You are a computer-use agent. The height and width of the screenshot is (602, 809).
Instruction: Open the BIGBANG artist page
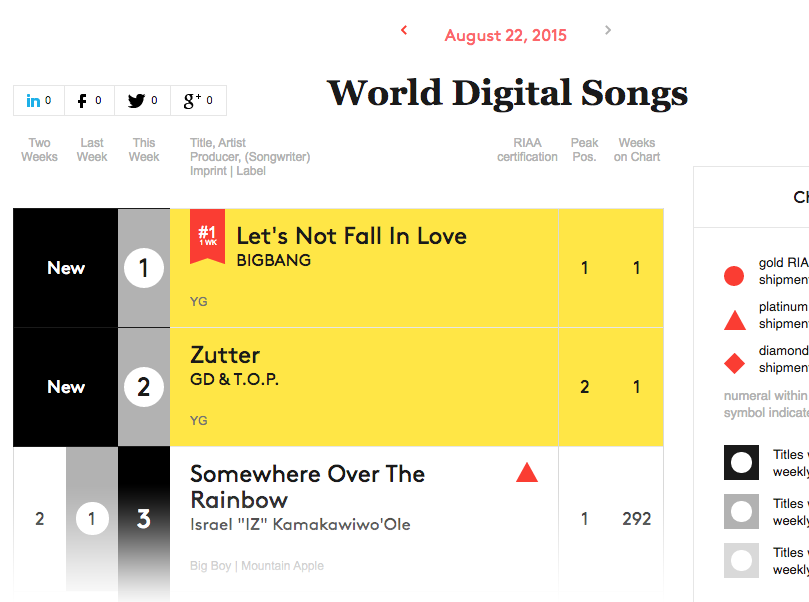273,261
